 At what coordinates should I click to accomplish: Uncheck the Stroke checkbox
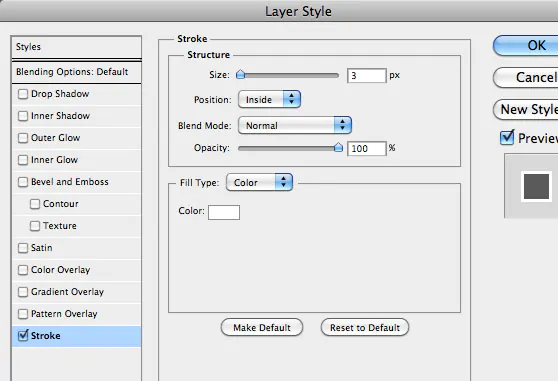pos(23,335)
